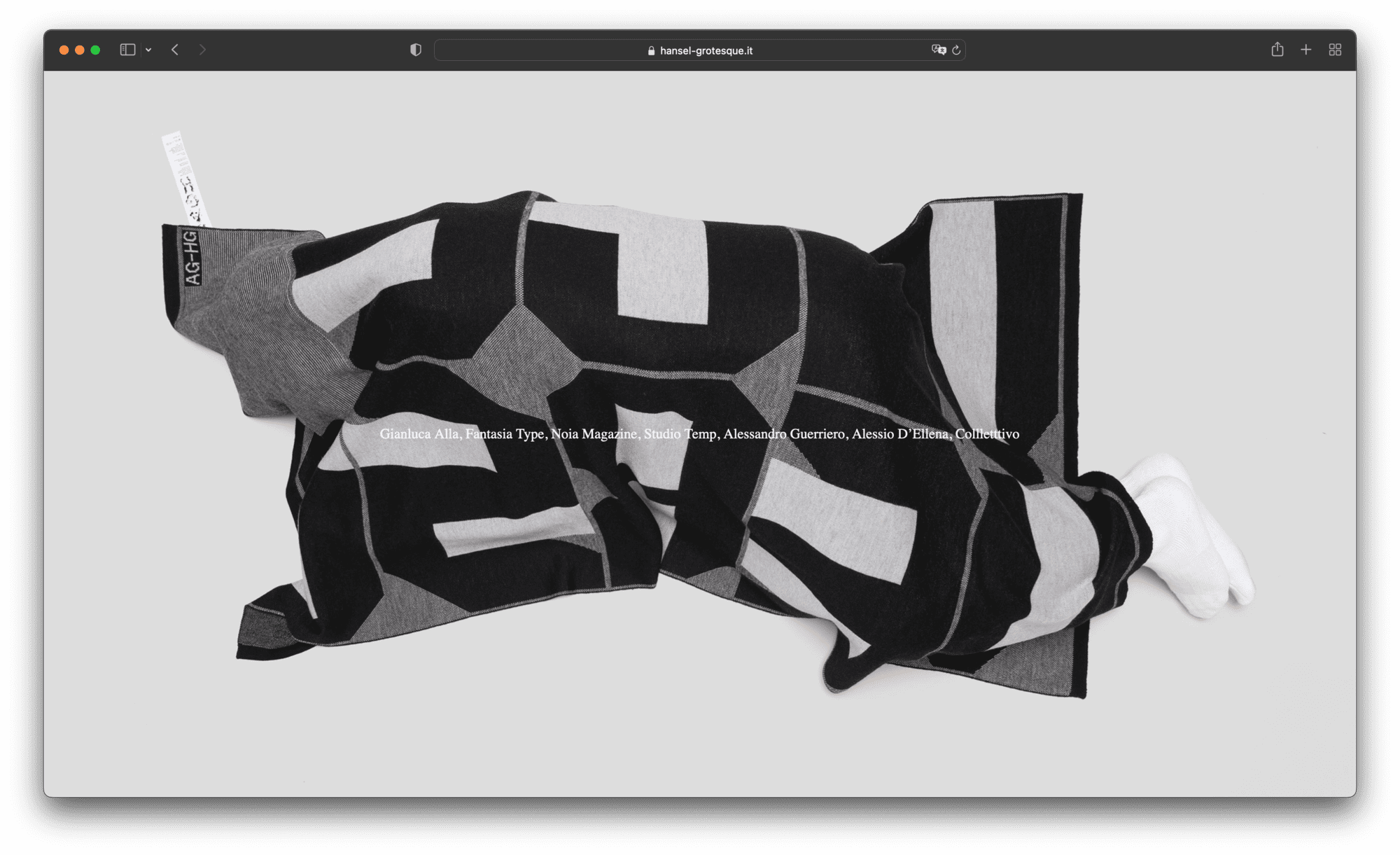
Task: Click the lock icon in address bar
Action: coord(651,50)
